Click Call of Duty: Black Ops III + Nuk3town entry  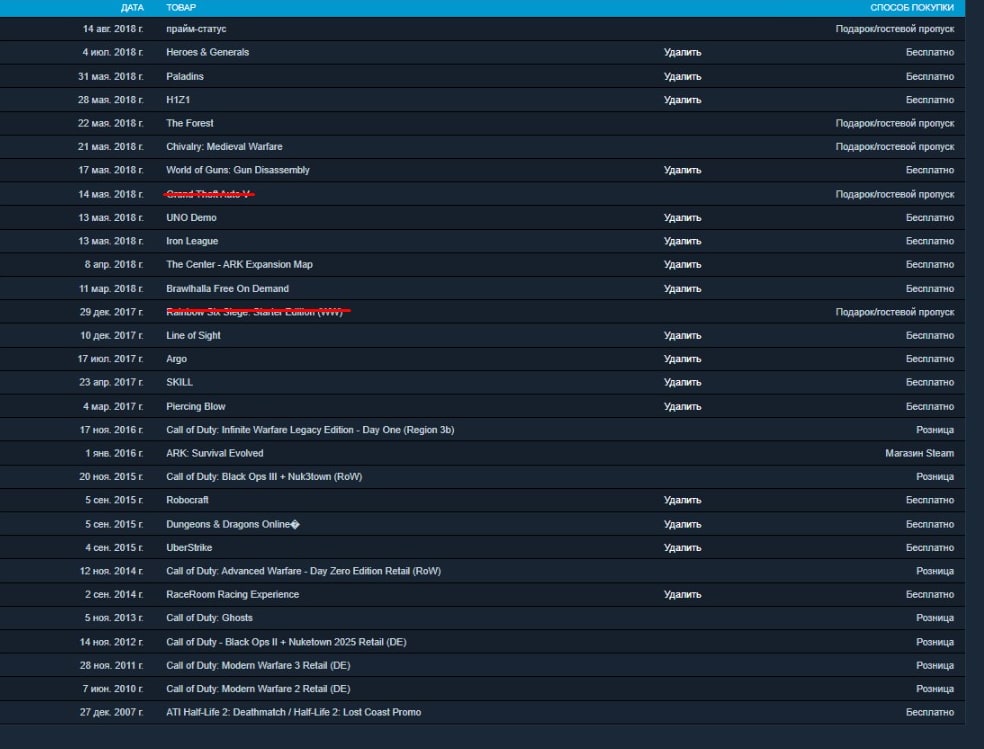pos(264,477)
